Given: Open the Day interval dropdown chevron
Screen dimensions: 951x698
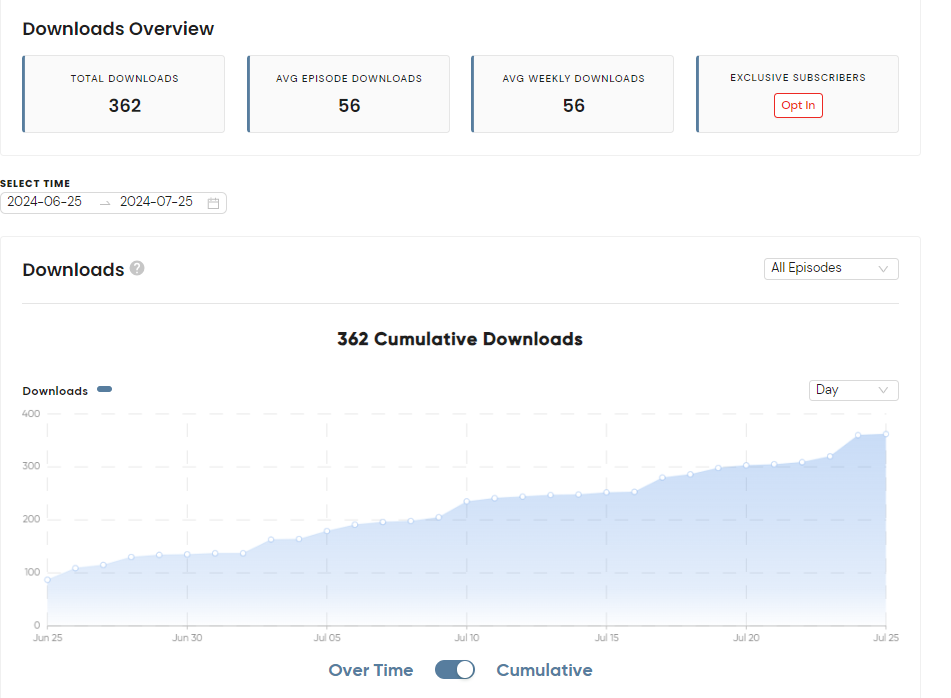Looking at the screenshot, I should click(x=883, y=390).
